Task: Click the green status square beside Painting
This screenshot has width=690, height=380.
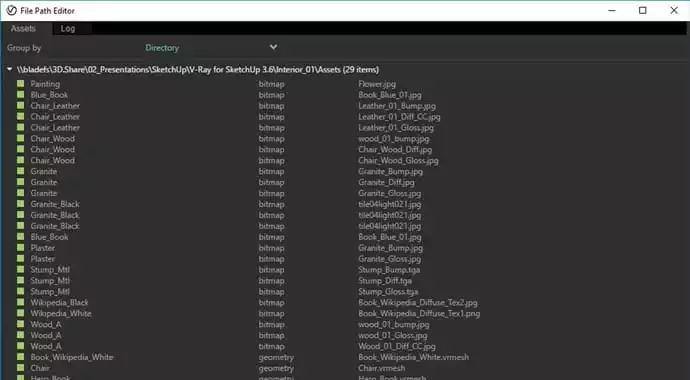Action: [21, 84]
